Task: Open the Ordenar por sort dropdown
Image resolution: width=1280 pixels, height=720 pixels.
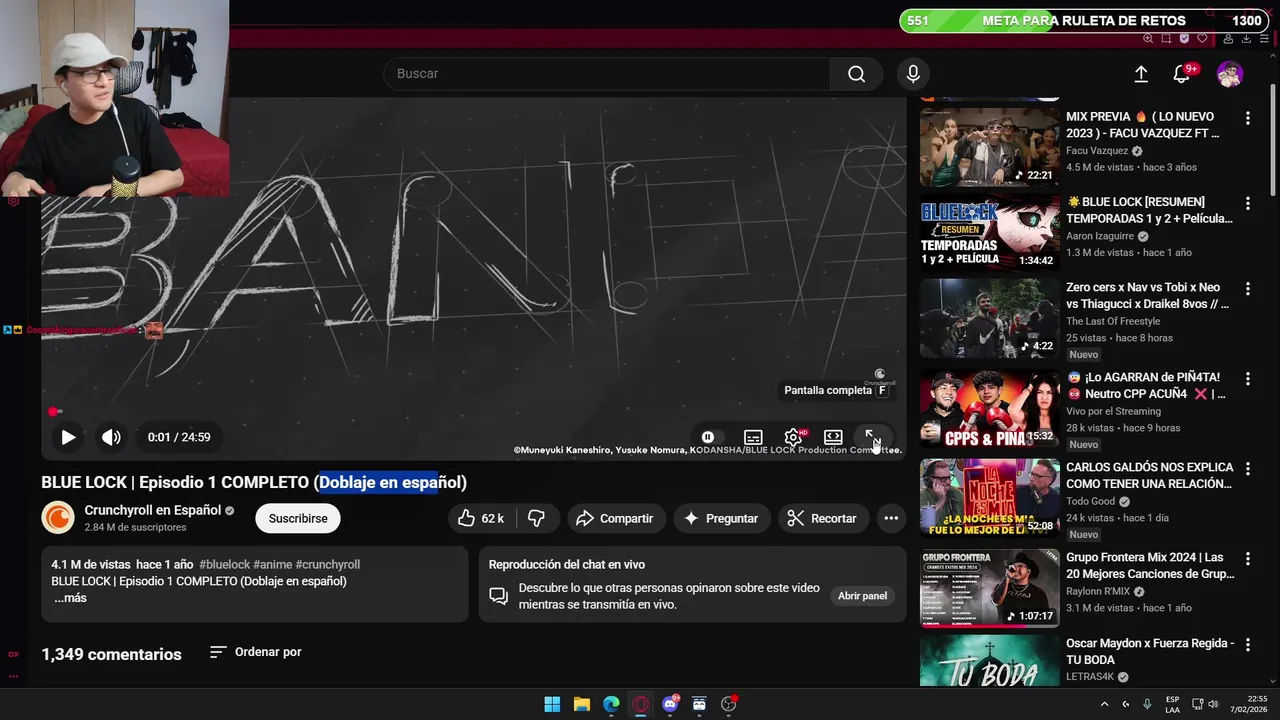Action: 256,652
